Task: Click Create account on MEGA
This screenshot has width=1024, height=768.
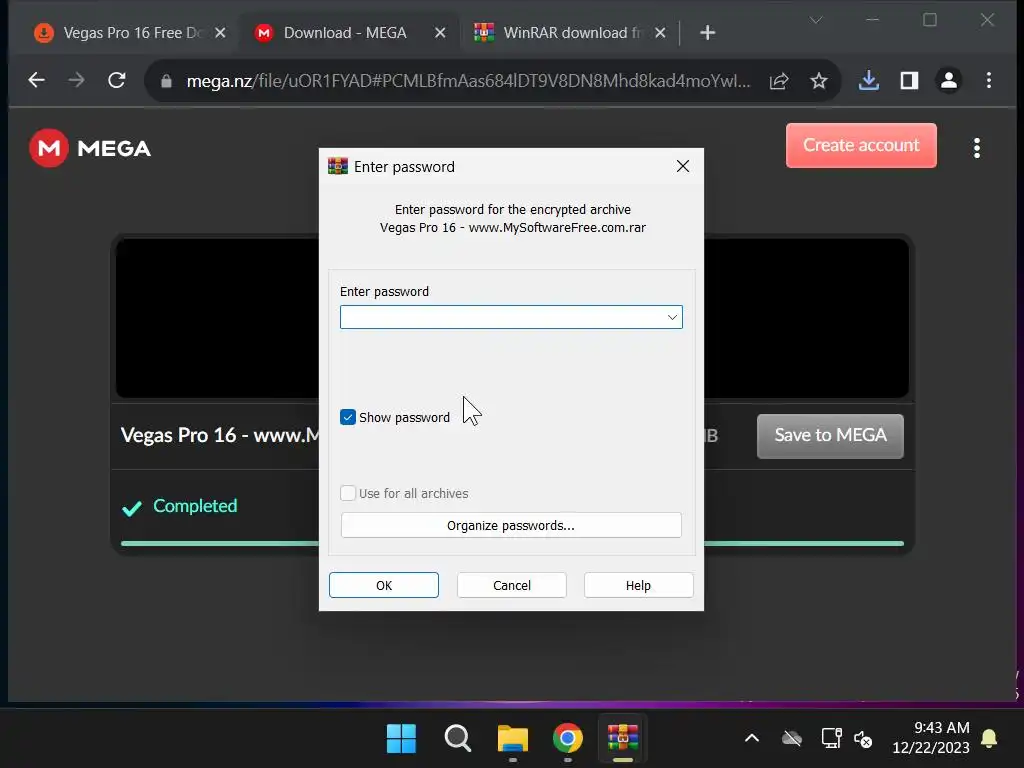Action: click(x=861, y=145)
